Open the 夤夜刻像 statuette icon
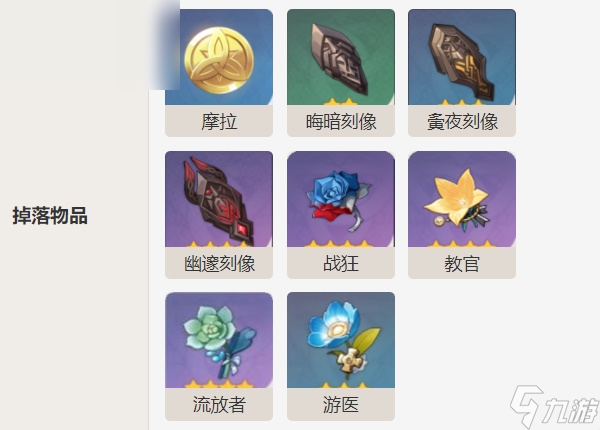600x430 pixels. [x=461, y=61]
